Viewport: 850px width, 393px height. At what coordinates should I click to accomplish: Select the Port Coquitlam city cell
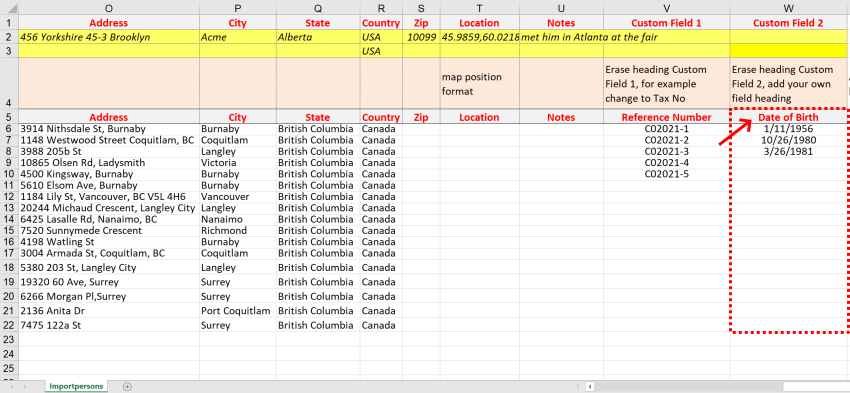pos(238,311)
